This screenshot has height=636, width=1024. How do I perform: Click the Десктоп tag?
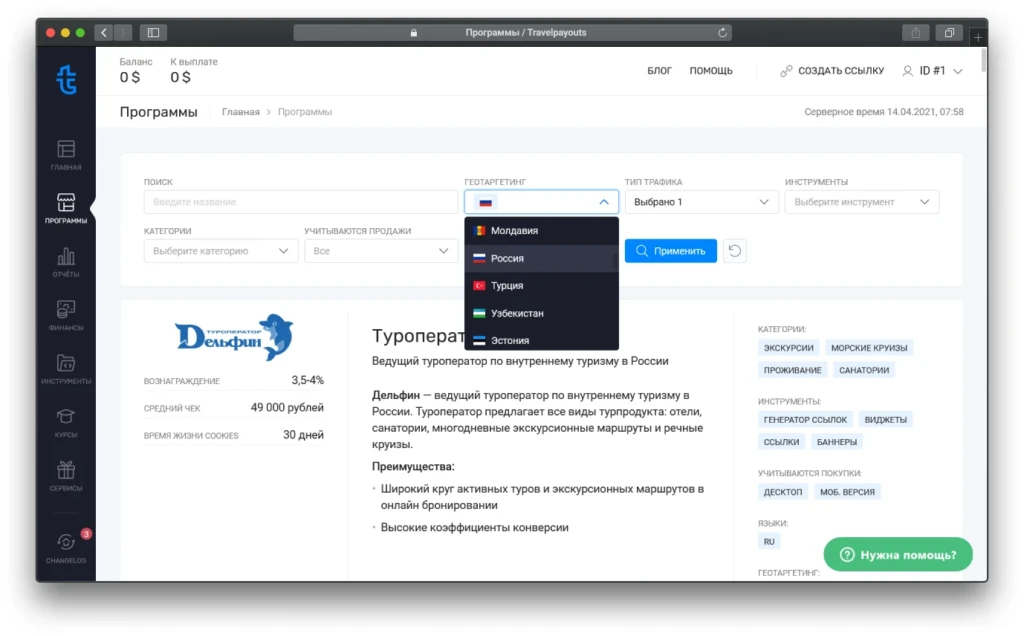tap(782, 492)
